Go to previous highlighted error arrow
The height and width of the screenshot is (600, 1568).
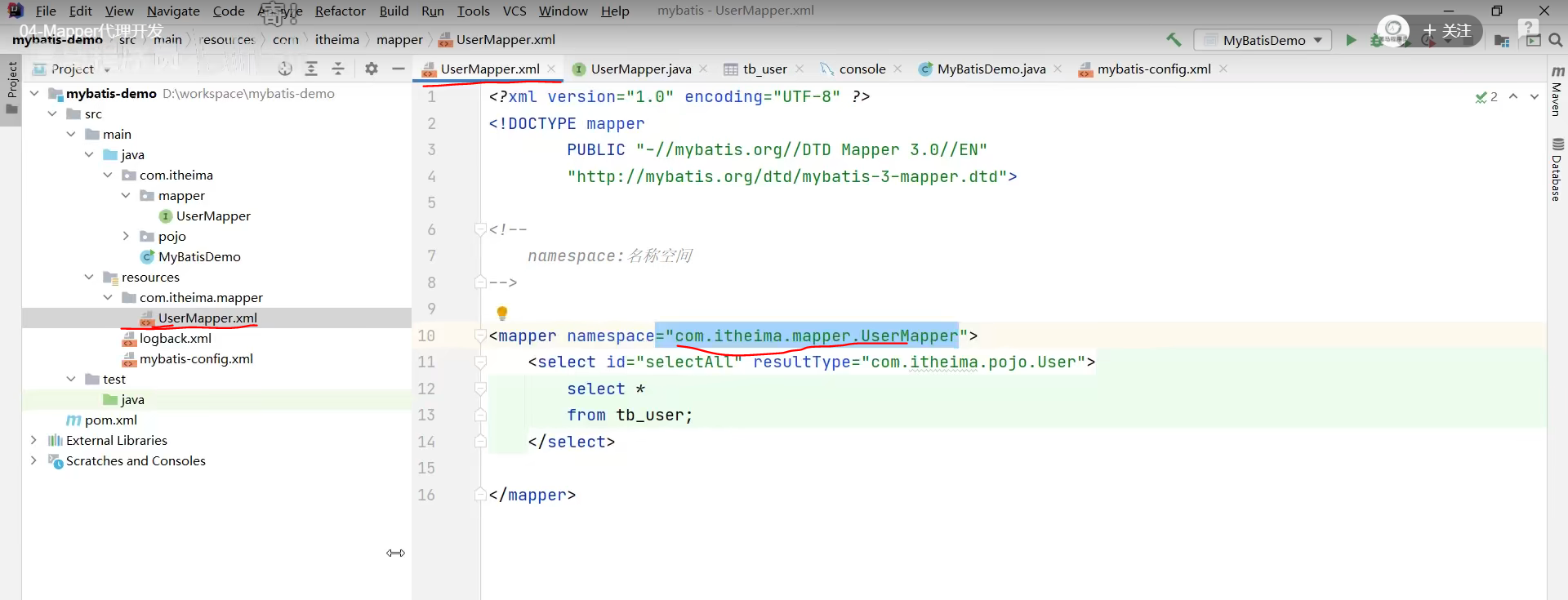[1513, 96]
